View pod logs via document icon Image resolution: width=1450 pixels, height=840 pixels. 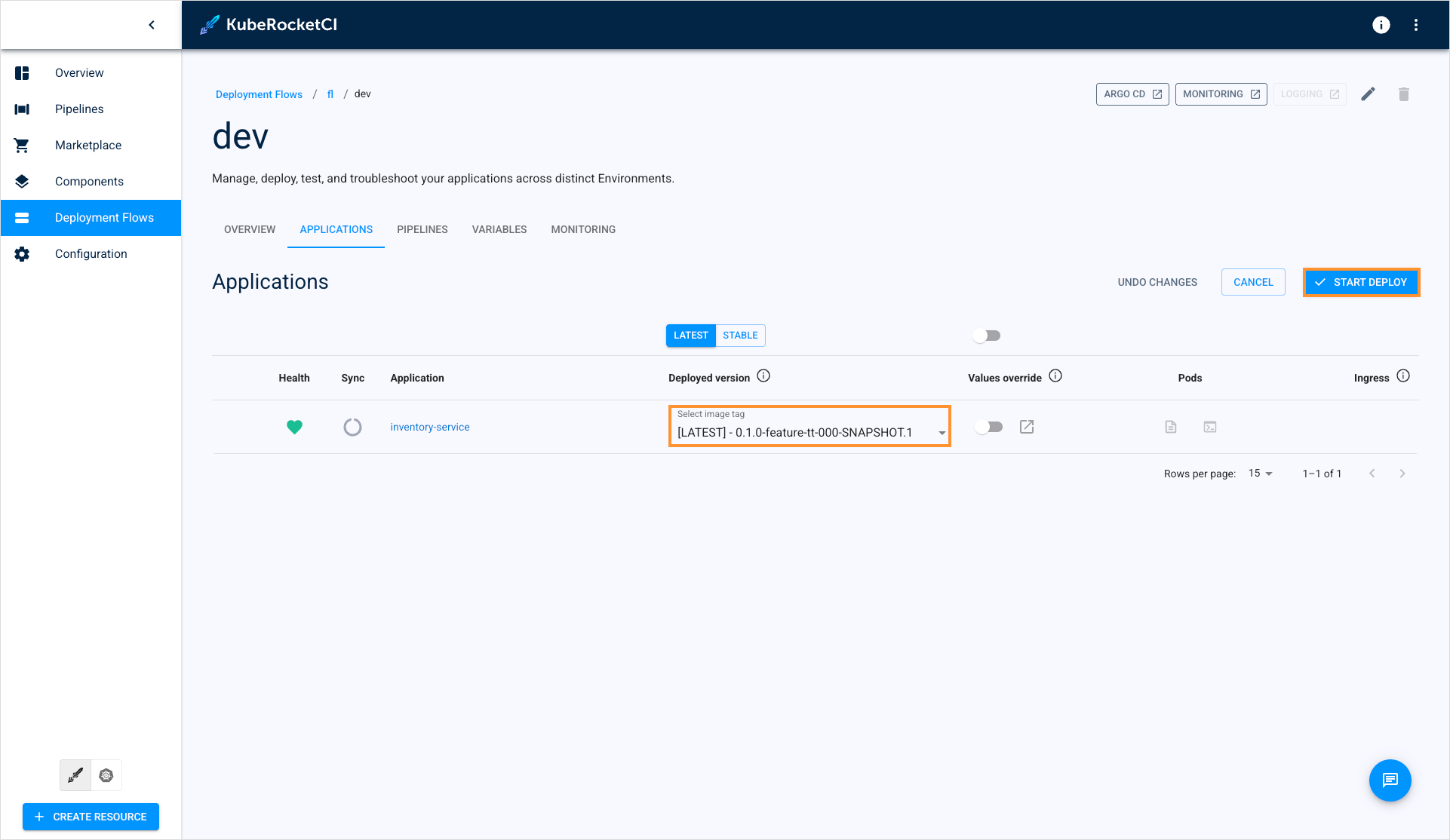point(1170,427)
